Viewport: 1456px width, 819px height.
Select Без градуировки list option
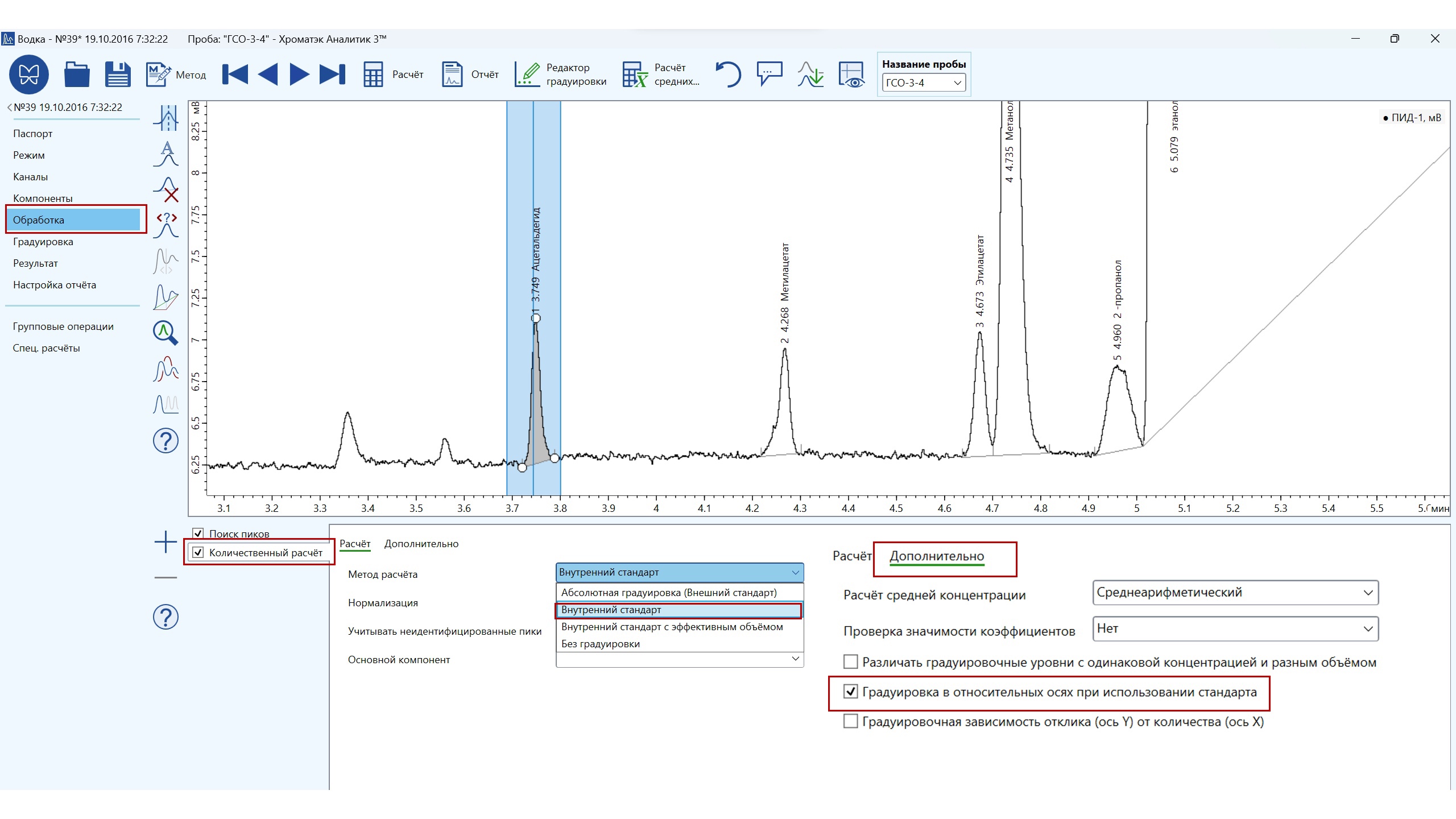(601, 644)
